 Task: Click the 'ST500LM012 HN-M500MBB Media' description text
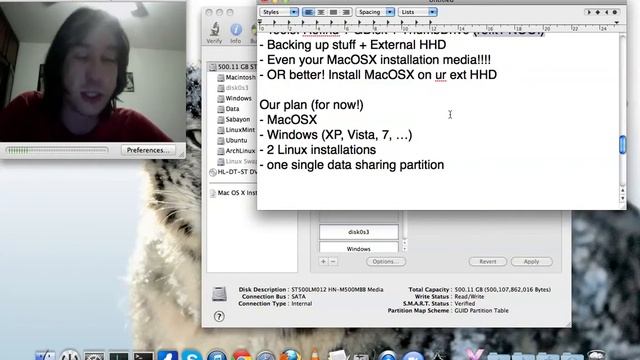337,289
